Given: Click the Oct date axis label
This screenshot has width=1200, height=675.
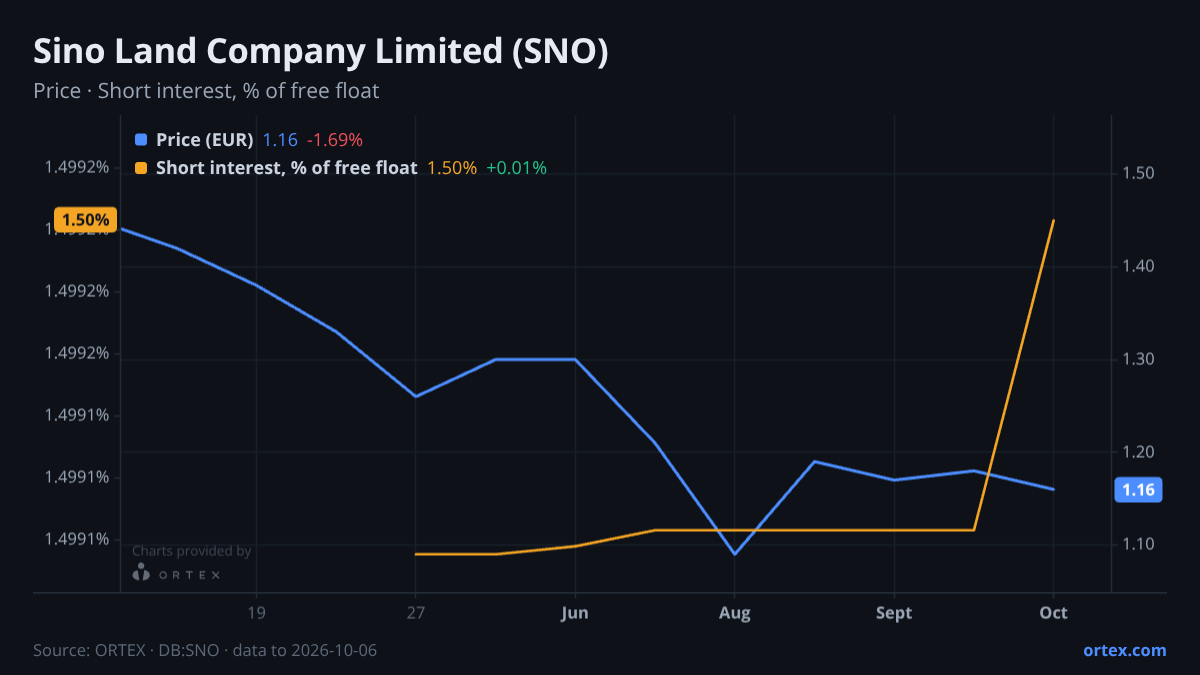Looking at the screenshot, I should pos(1054,613).
